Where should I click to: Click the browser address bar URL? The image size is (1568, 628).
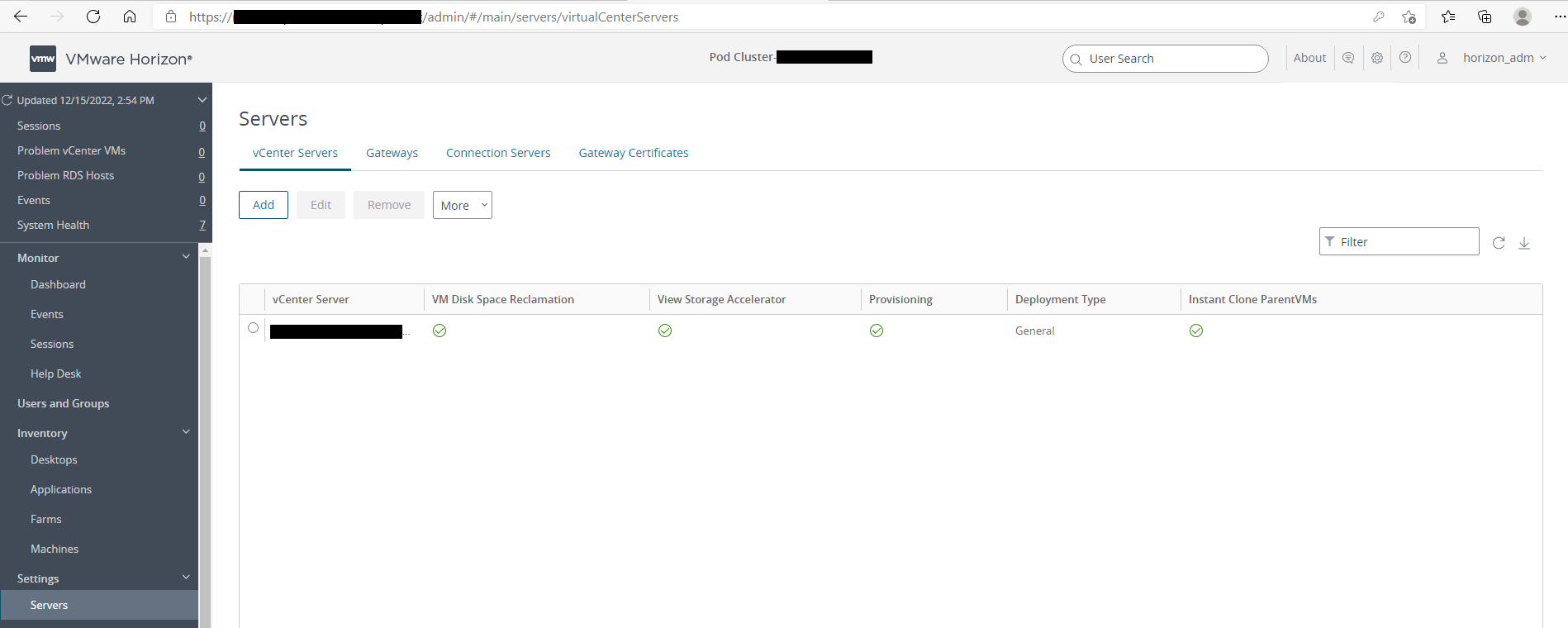pos(434,17)
